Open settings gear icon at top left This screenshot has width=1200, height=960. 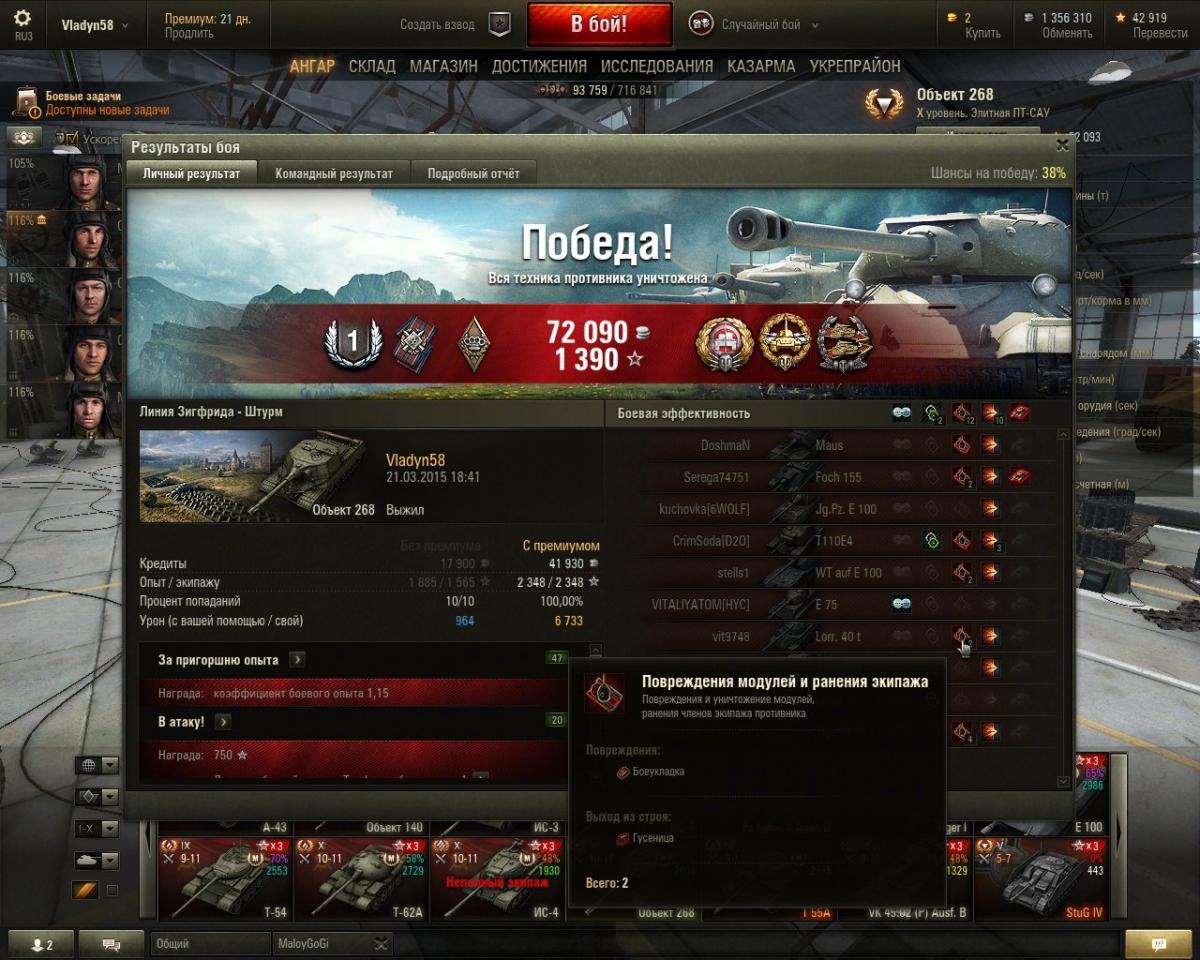click(22, 18)
